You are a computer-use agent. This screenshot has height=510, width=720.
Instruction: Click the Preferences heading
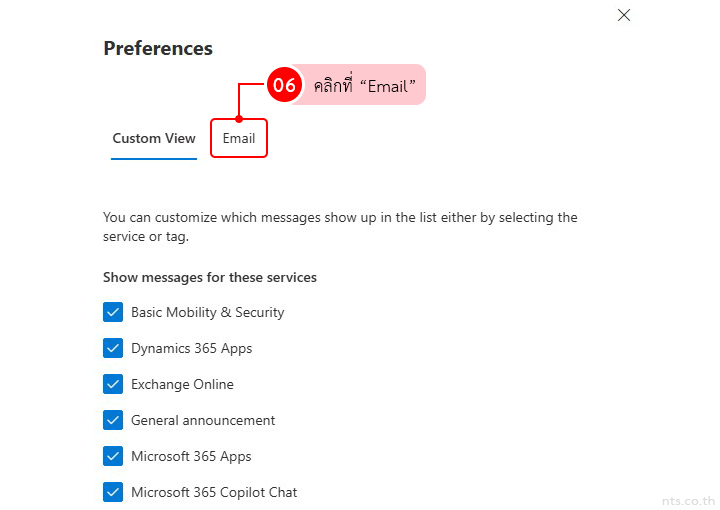[x=158, y=48]
